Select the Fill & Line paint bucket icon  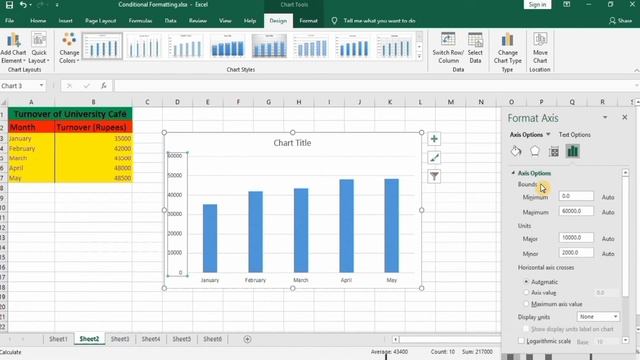(516, 151)
